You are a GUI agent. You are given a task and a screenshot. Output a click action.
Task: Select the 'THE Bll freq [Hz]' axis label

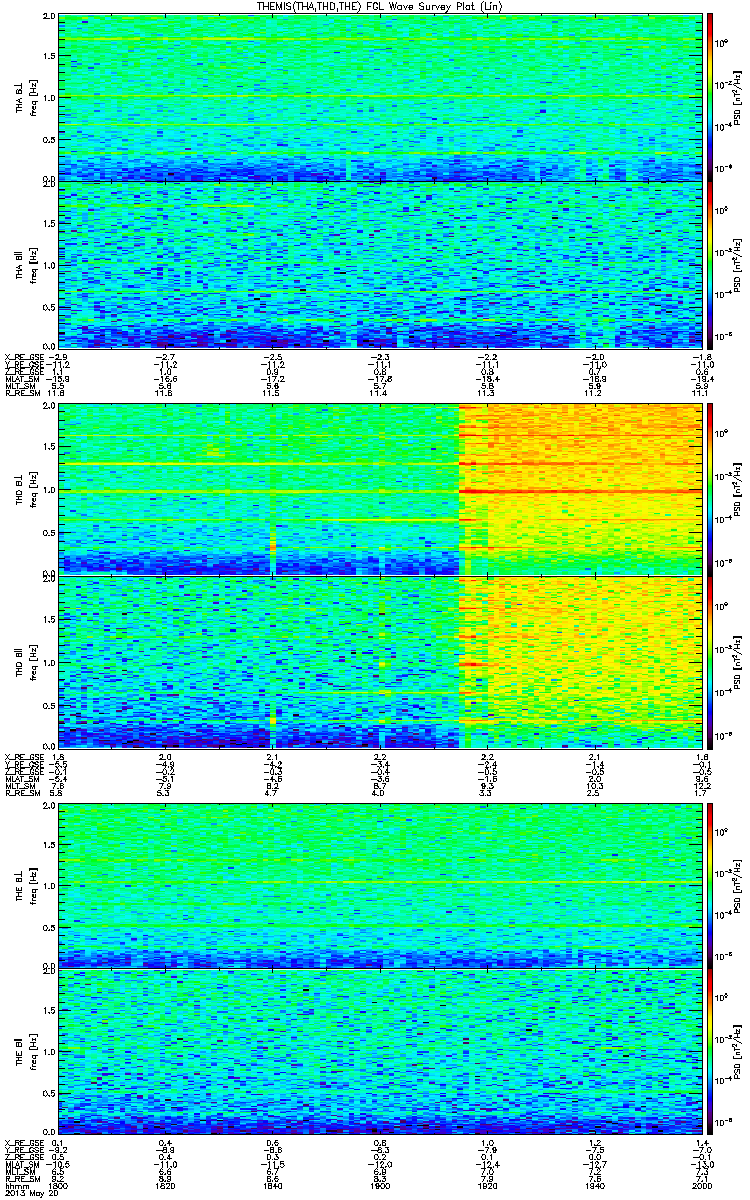(25, 1051)
